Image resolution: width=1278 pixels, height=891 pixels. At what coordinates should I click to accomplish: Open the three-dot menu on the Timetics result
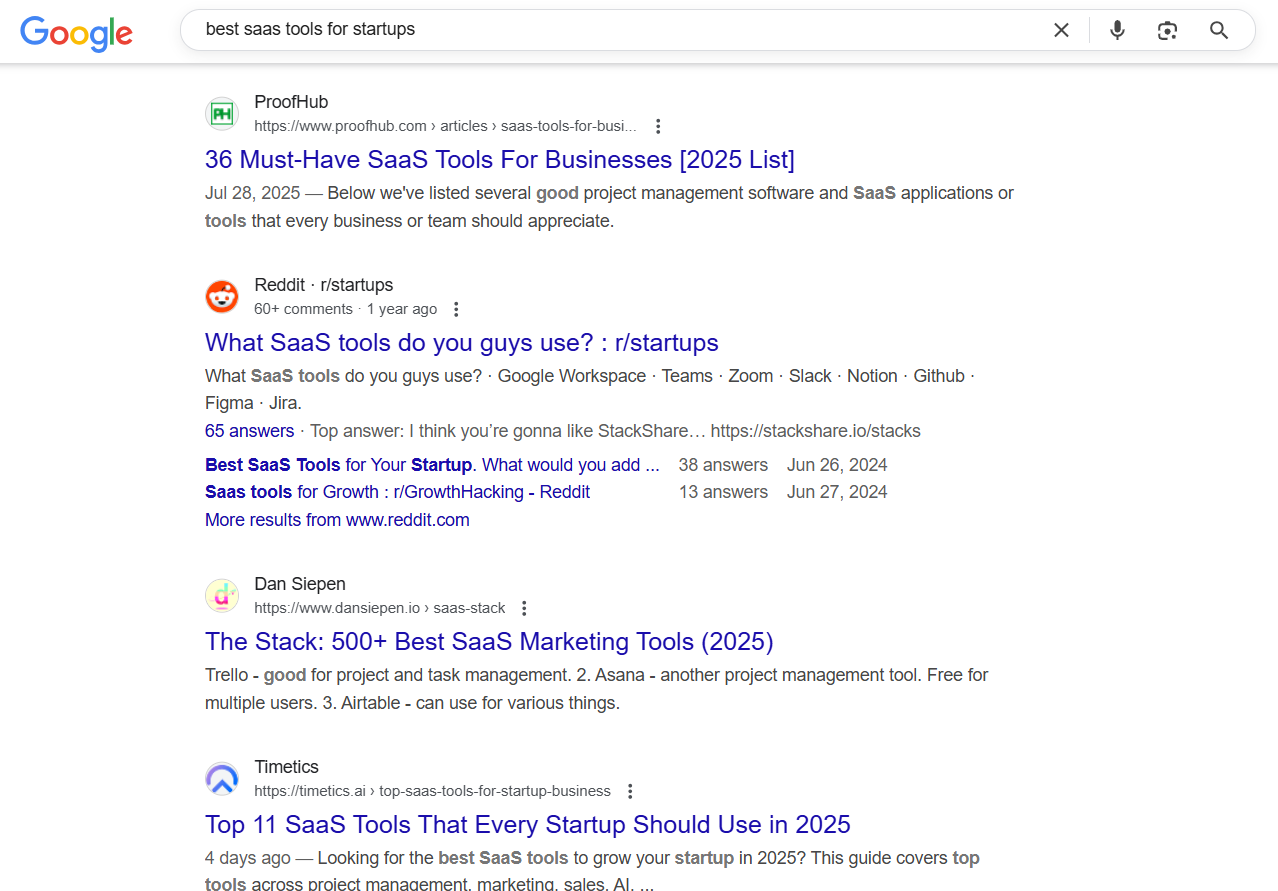tap(630, 790)
